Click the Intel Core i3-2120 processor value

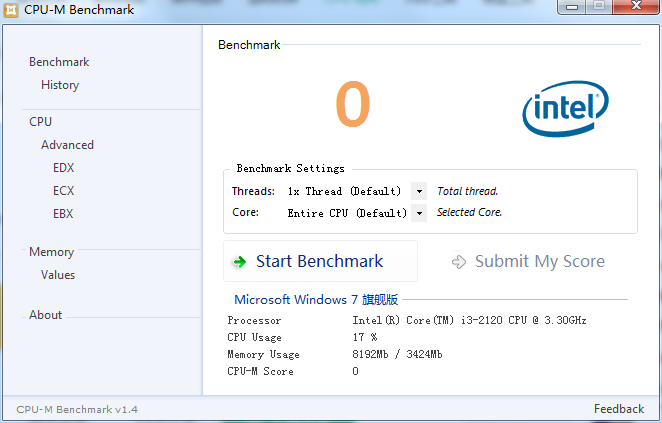pos(469,320)
